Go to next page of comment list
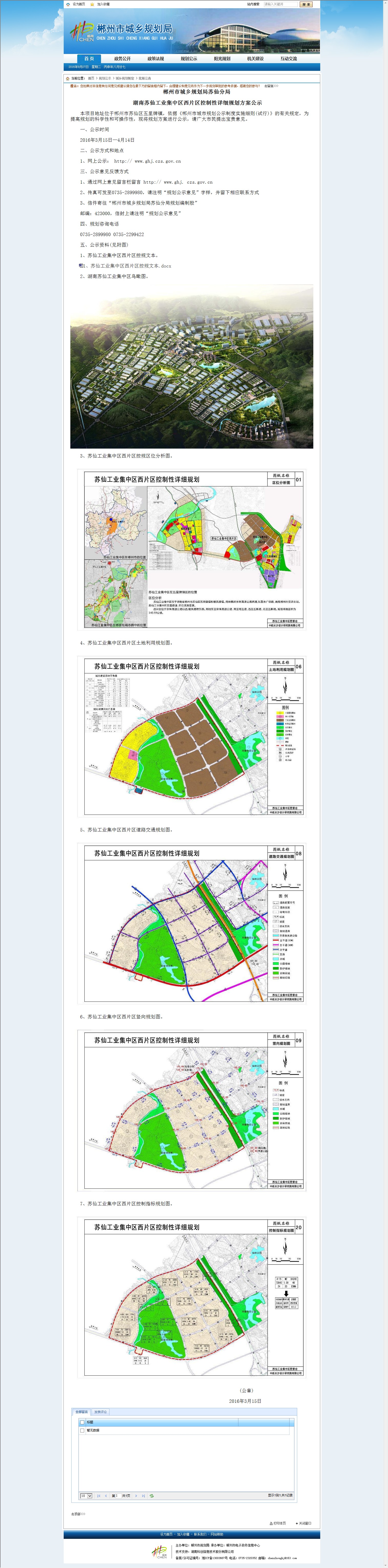388x1568 pixels. [136, 1496]
